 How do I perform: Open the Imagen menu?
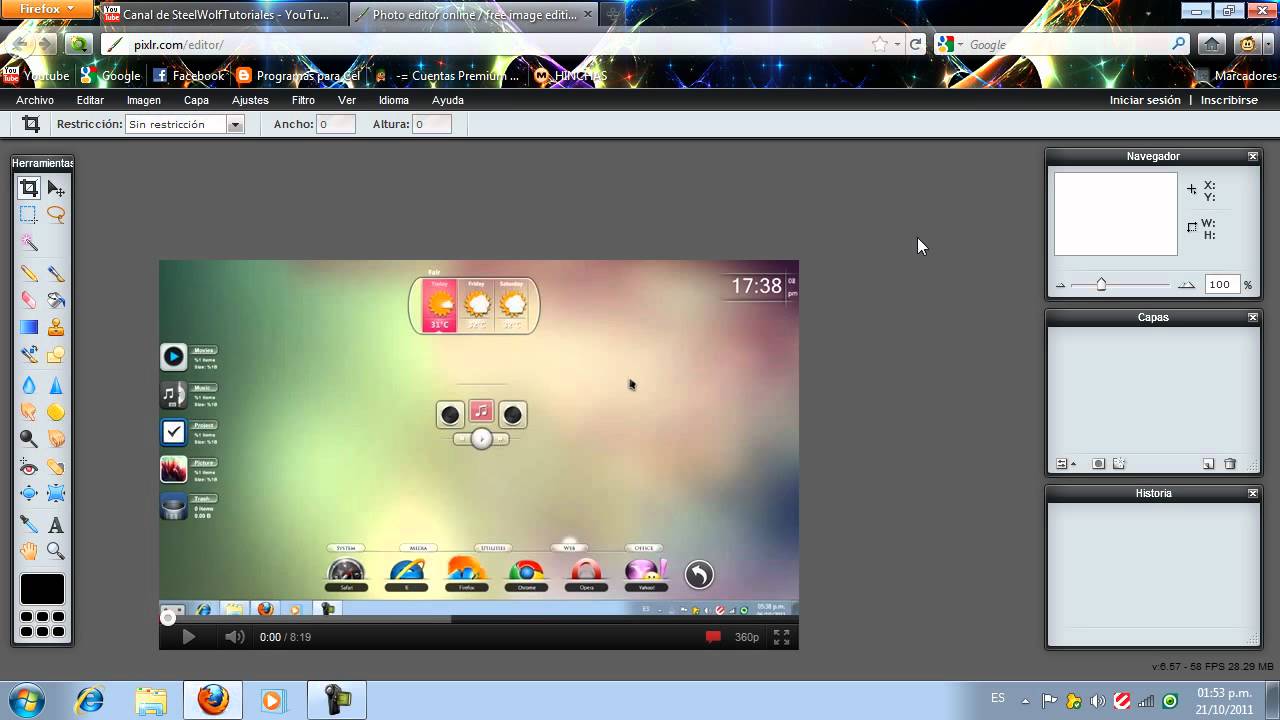pos(144,100)
